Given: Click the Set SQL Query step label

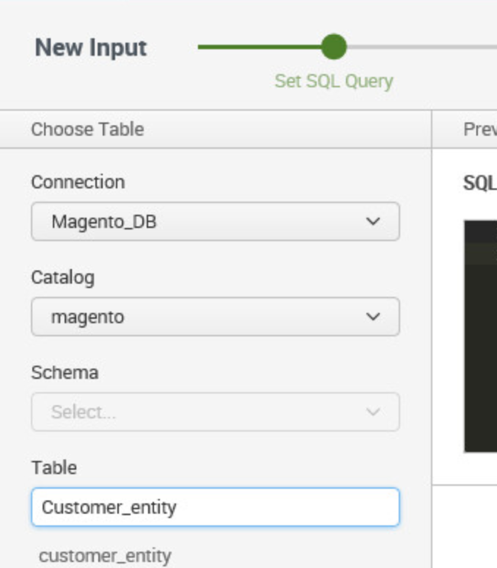Looking at the screenshot, I should 334,81.
